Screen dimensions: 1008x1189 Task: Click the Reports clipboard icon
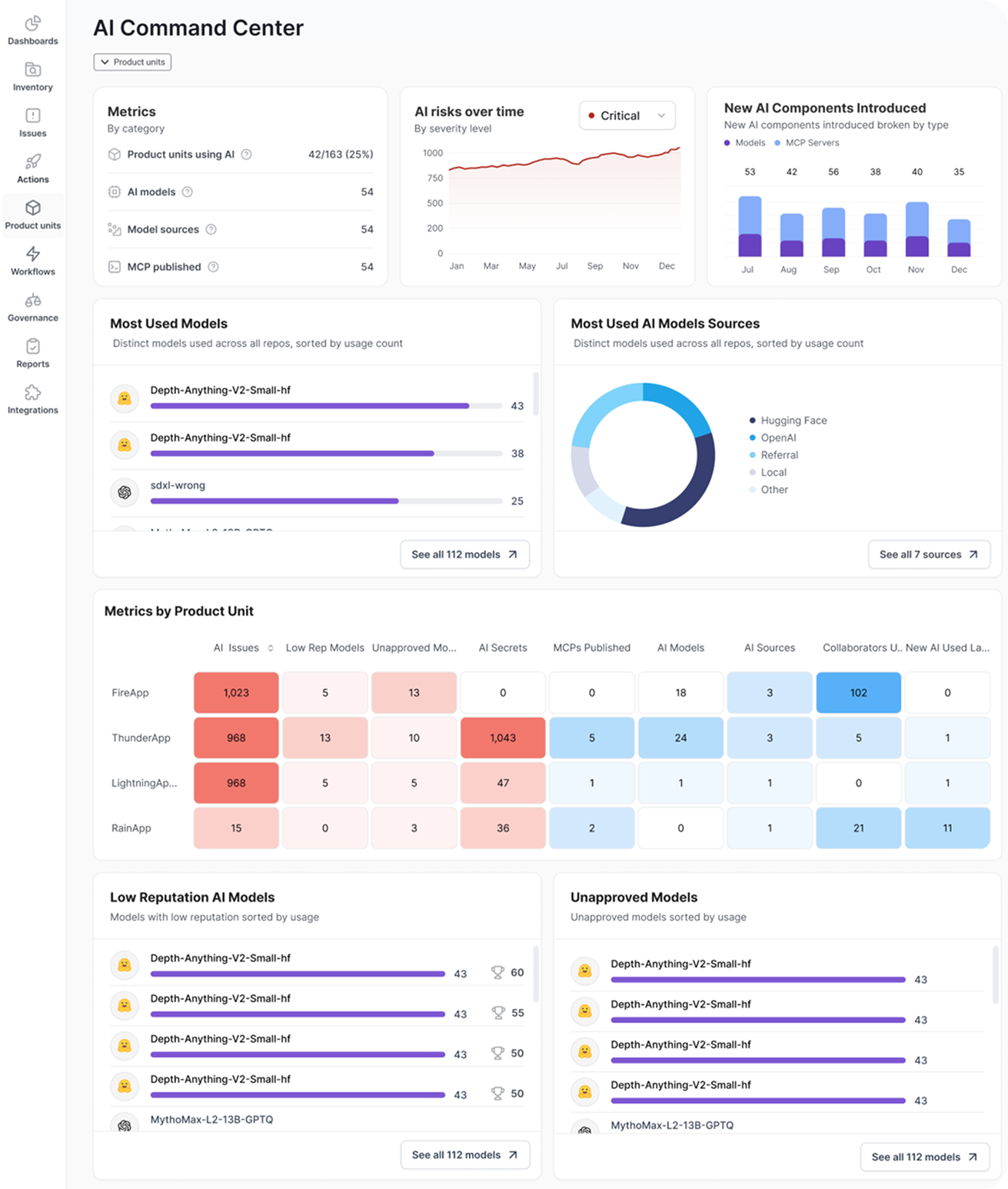click(32, 347)
